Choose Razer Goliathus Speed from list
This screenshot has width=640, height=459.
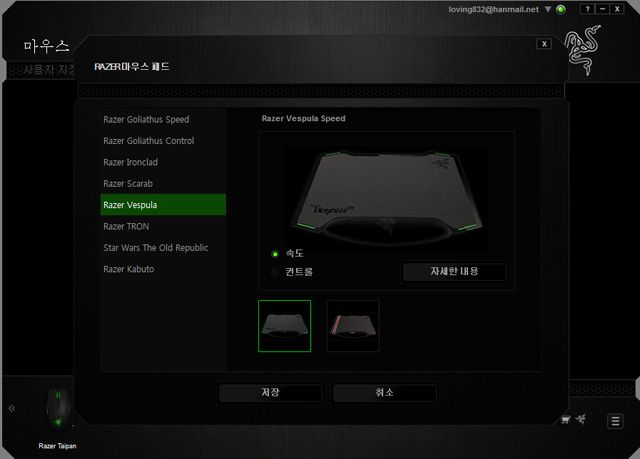coord(146,120)
